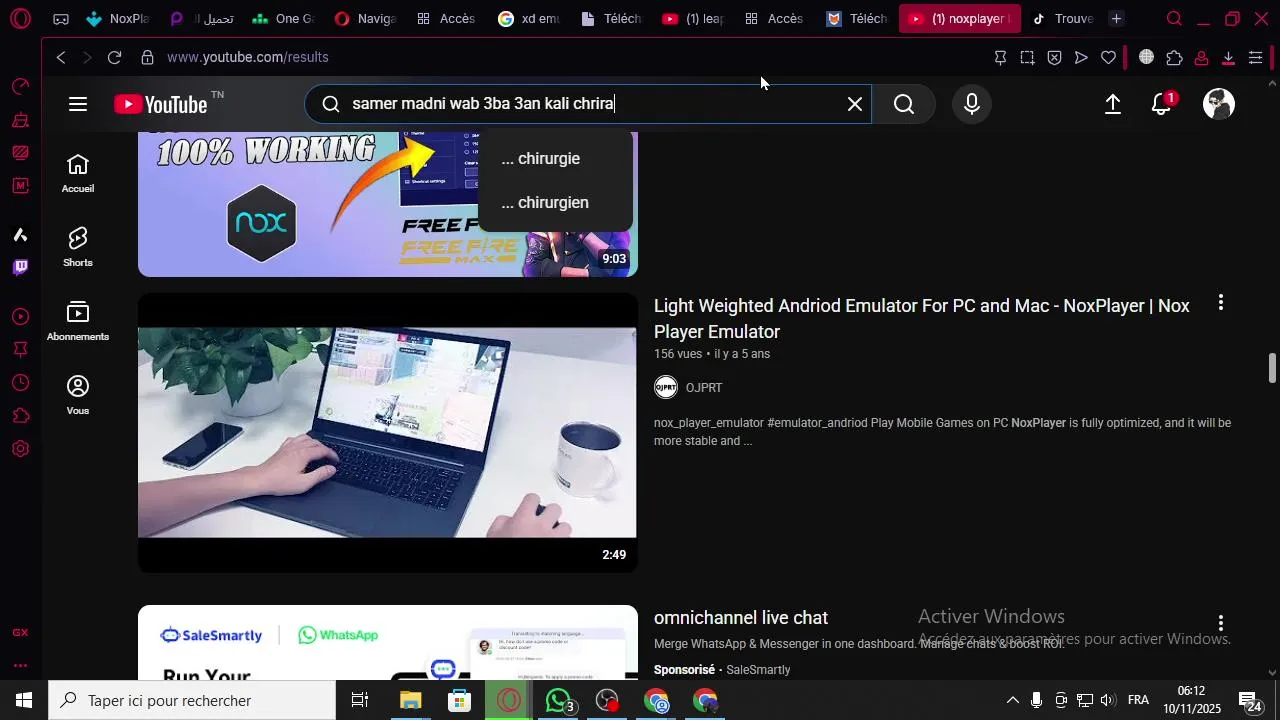Open Shorts in YouTube sidebar
This screenshot has width=1280, height=720.
click(x=78, y=247)
